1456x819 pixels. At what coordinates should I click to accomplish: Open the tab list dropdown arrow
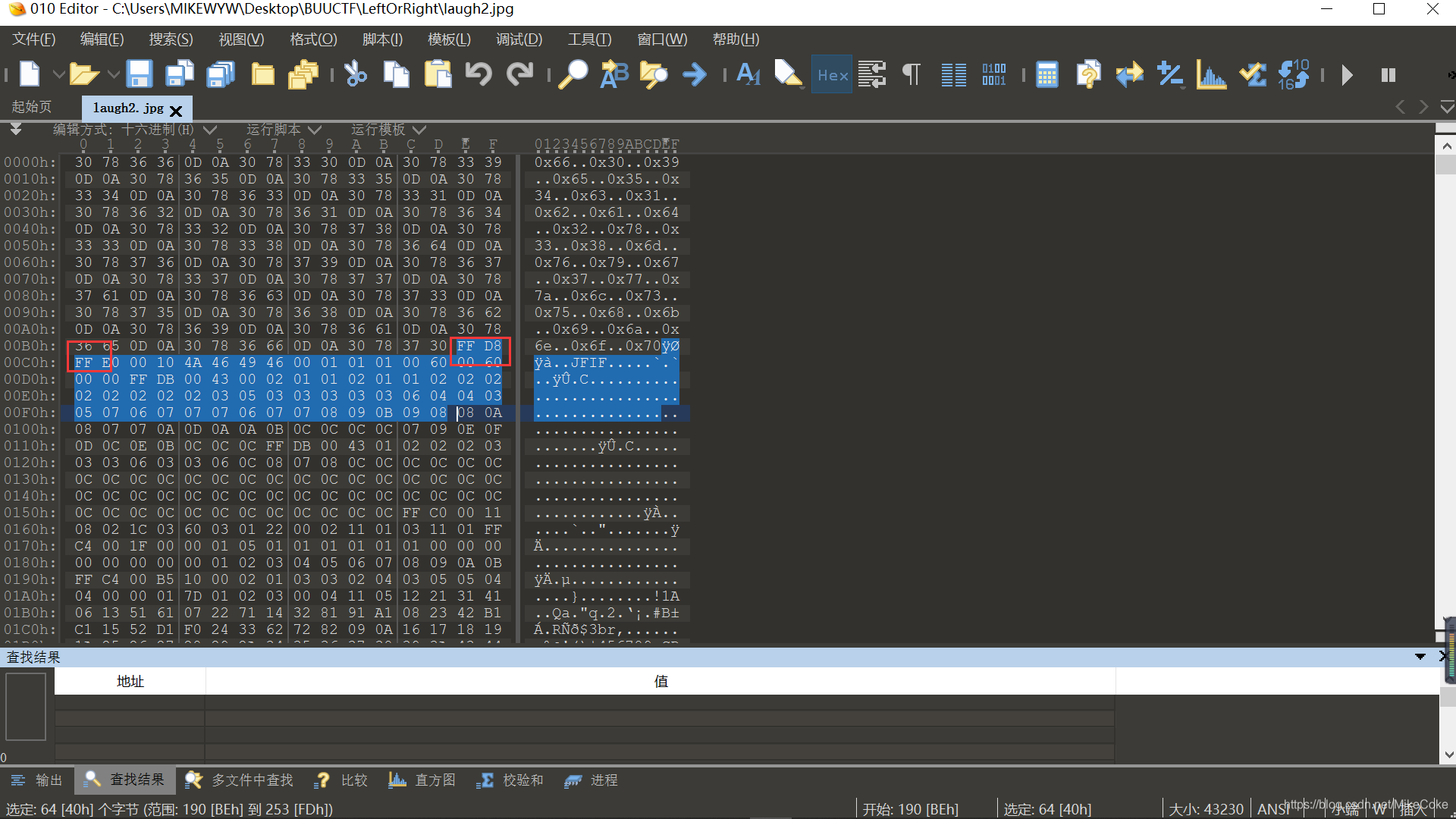(1447, 107)
